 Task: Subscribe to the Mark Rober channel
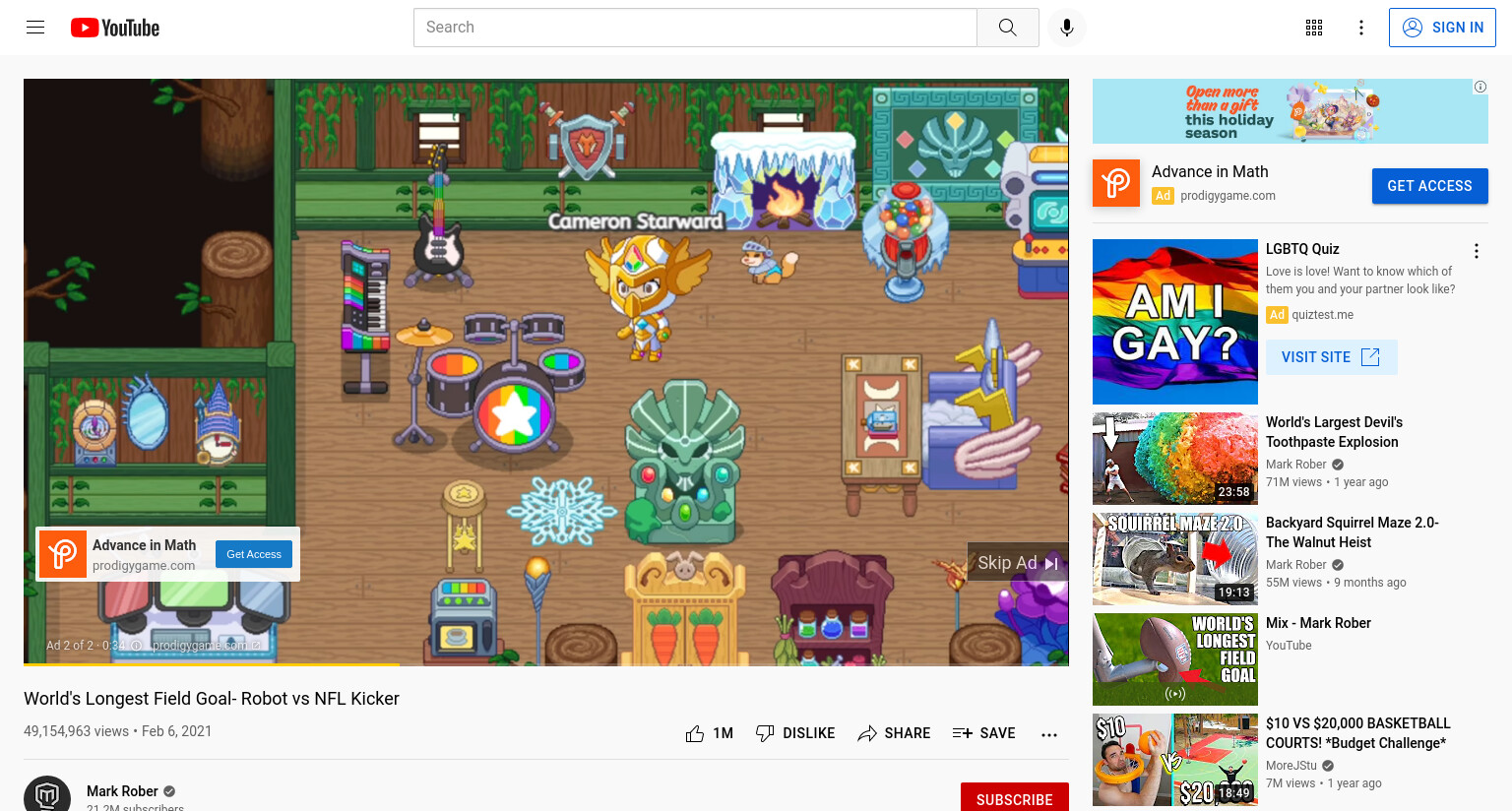pos(1015,798)
